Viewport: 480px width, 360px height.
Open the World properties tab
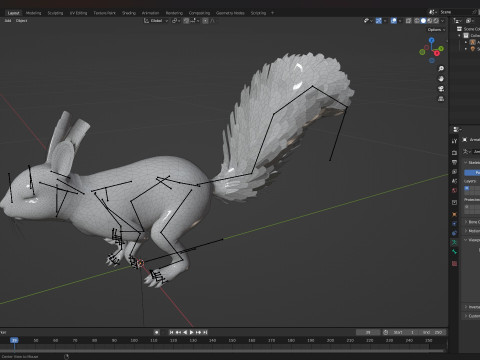[x=454, y=191]
